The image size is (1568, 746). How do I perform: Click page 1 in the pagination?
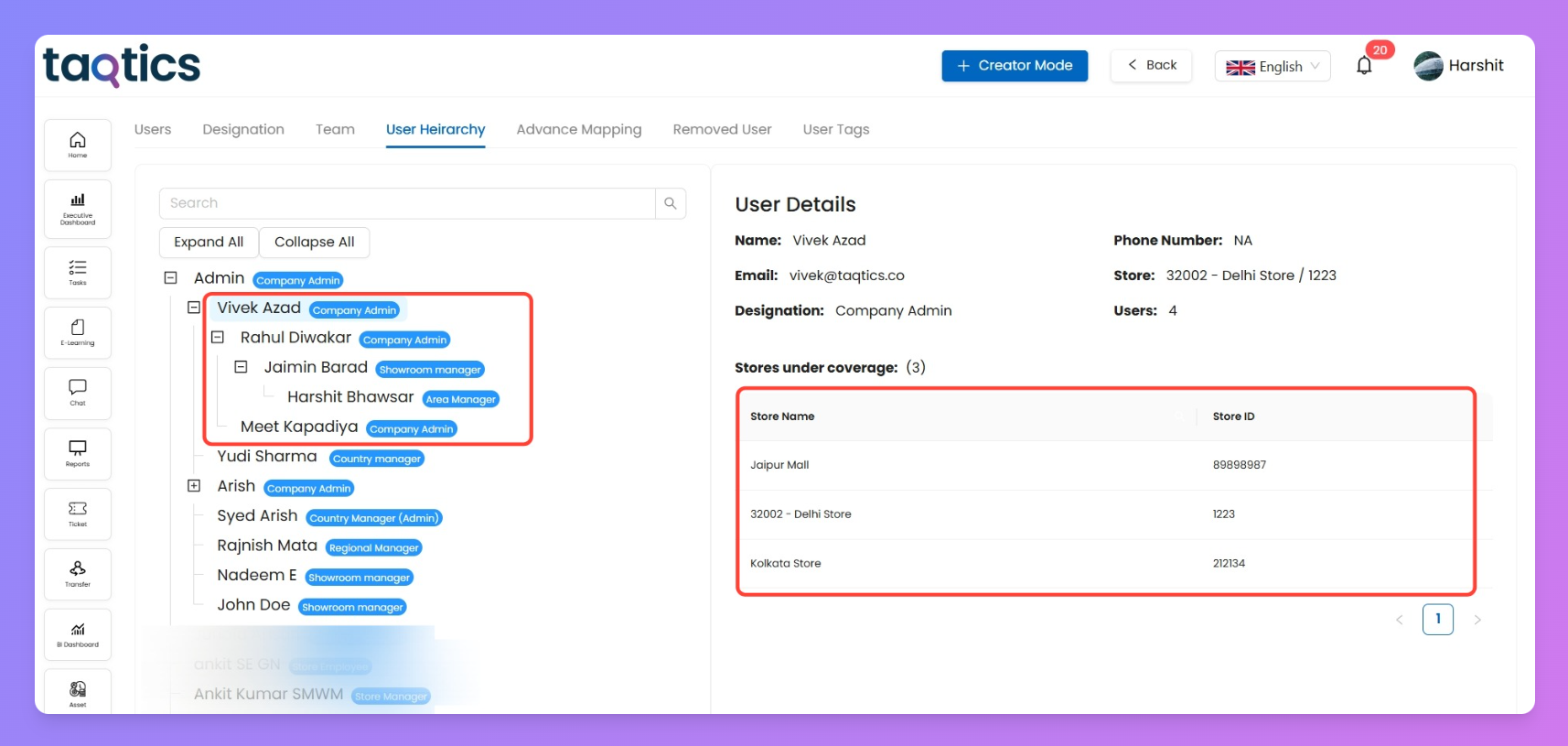(x=1437, y=620)
